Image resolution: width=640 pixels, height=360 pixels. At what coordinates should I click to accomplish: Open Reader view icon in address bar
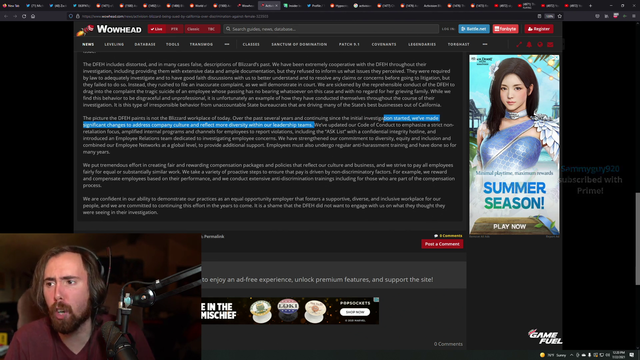[539, 16]
